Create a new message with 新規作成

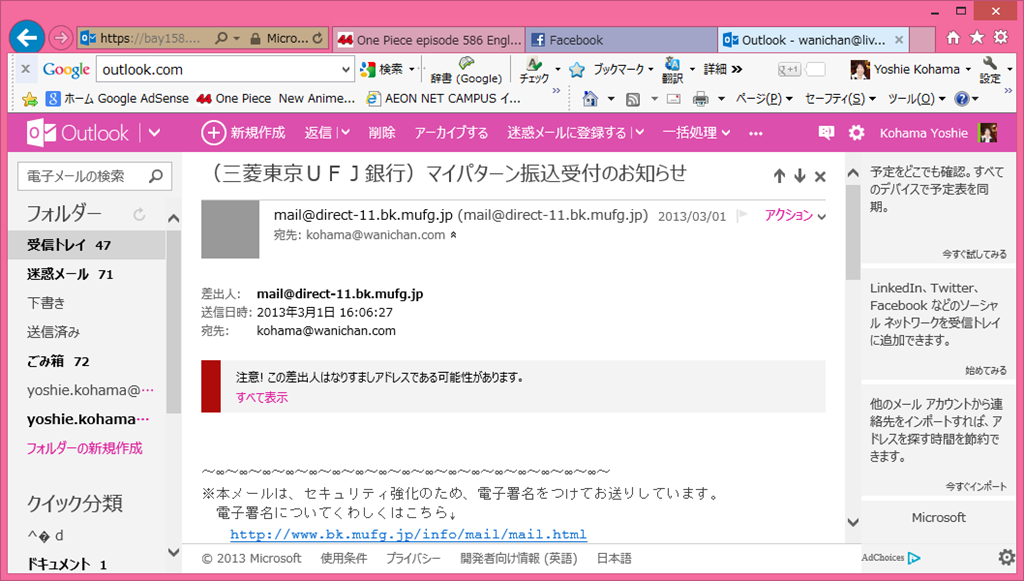244,133
